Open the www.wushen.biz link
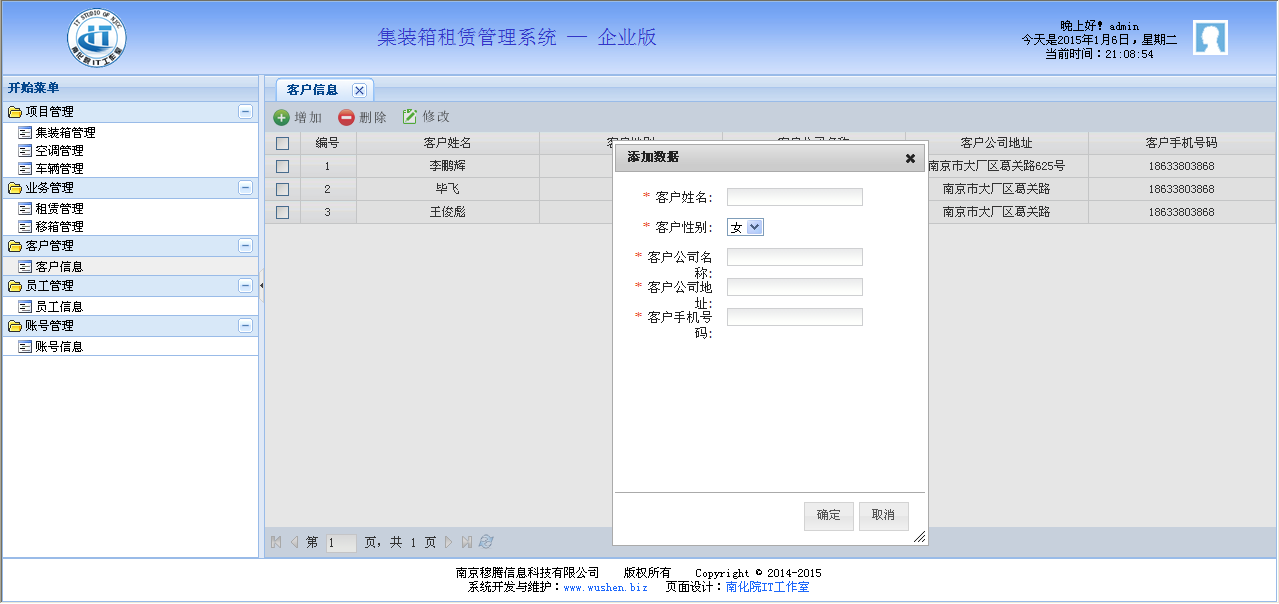This screenshot has width=1279, height=604. pyautogui.click(x=605, y=587)
